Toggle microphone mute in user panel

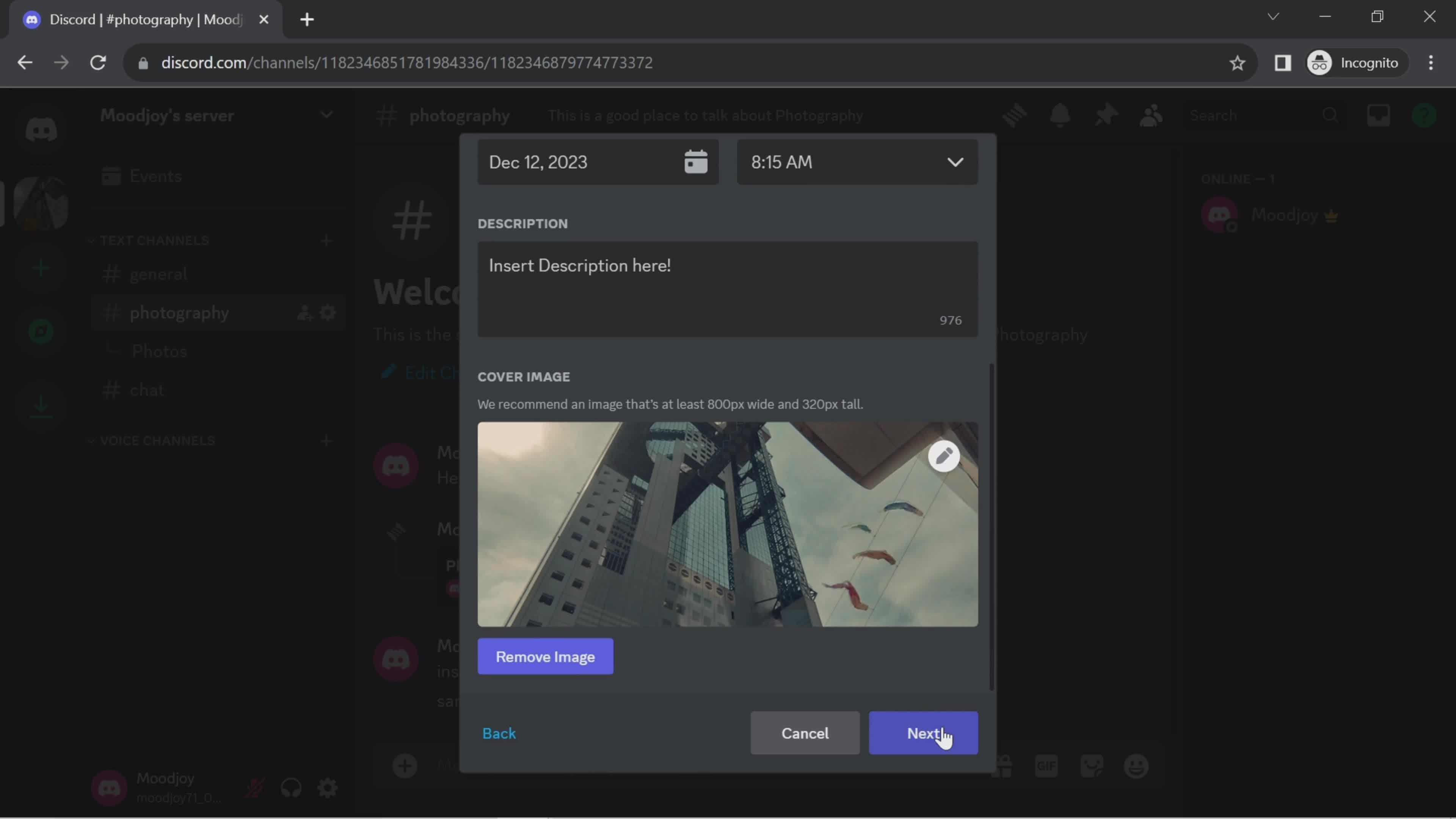point(254,788)
